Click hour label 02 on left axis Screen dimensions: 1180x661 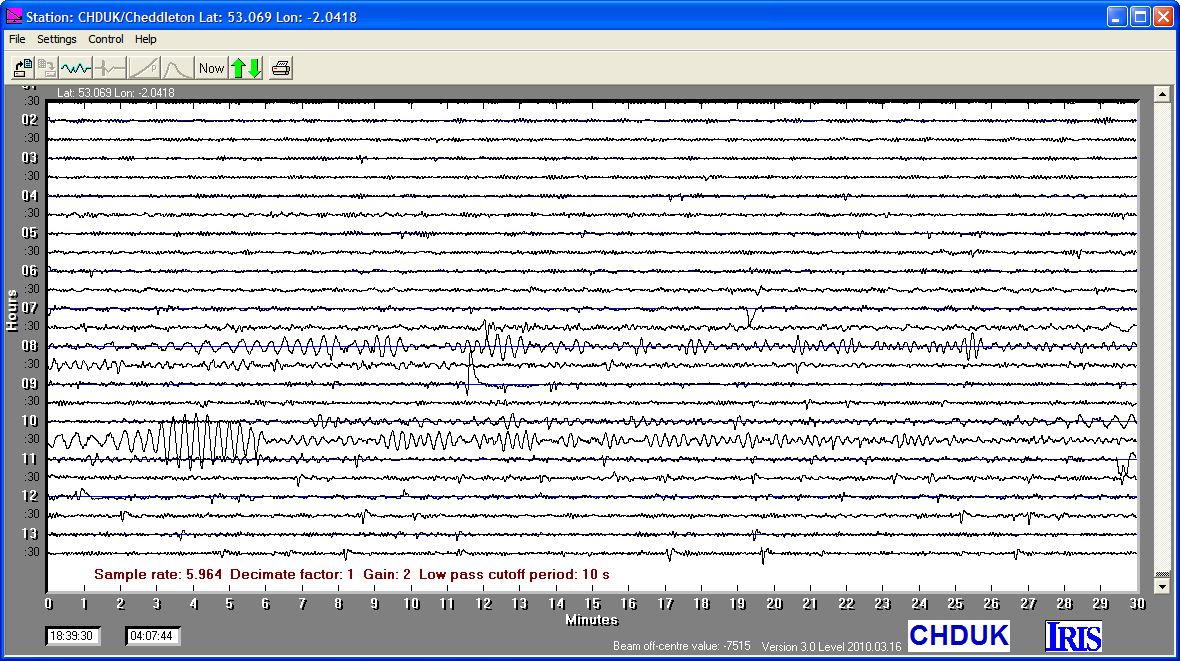[x=29, y=120]
